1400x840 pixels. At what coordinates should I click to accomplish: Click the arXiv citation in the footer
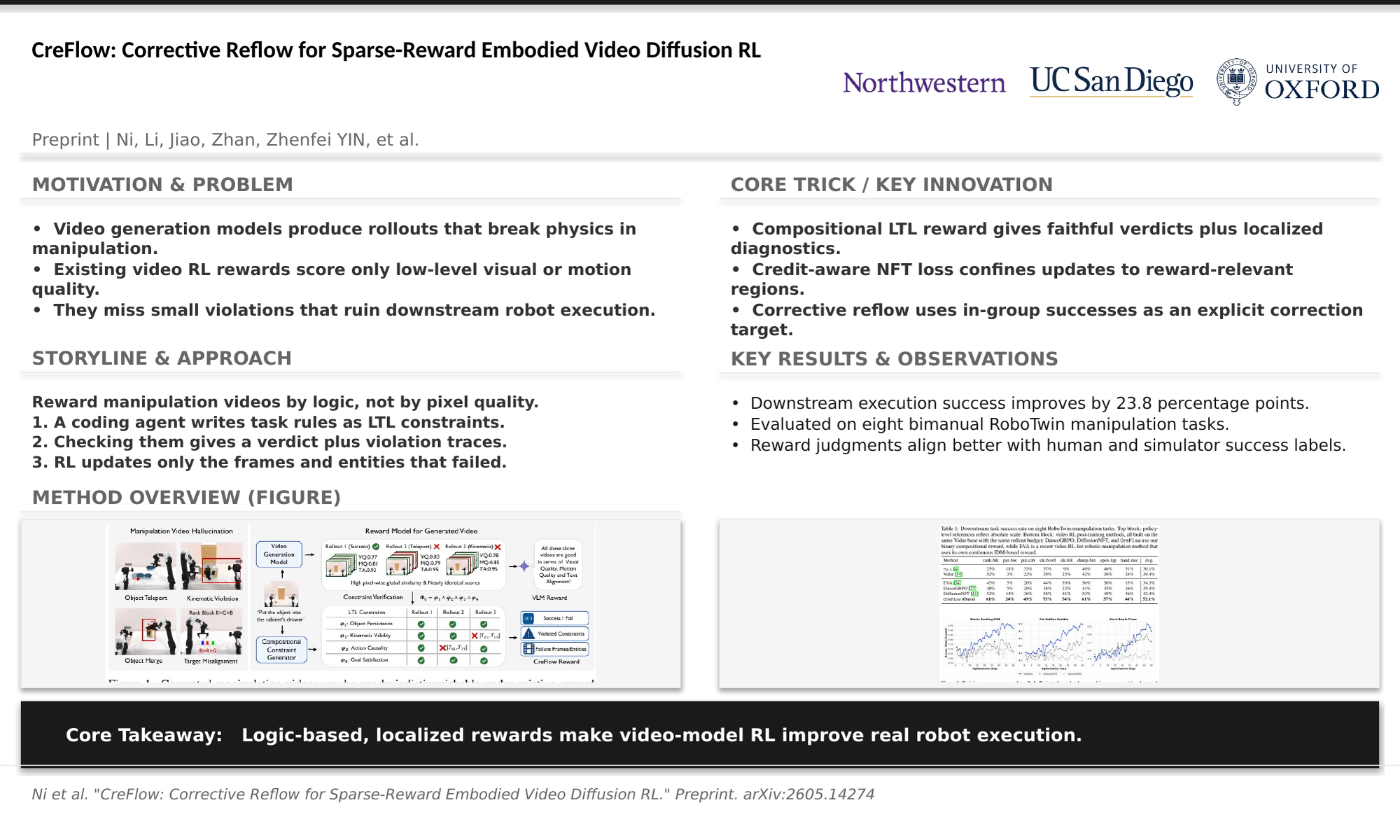tap(453, 794)
